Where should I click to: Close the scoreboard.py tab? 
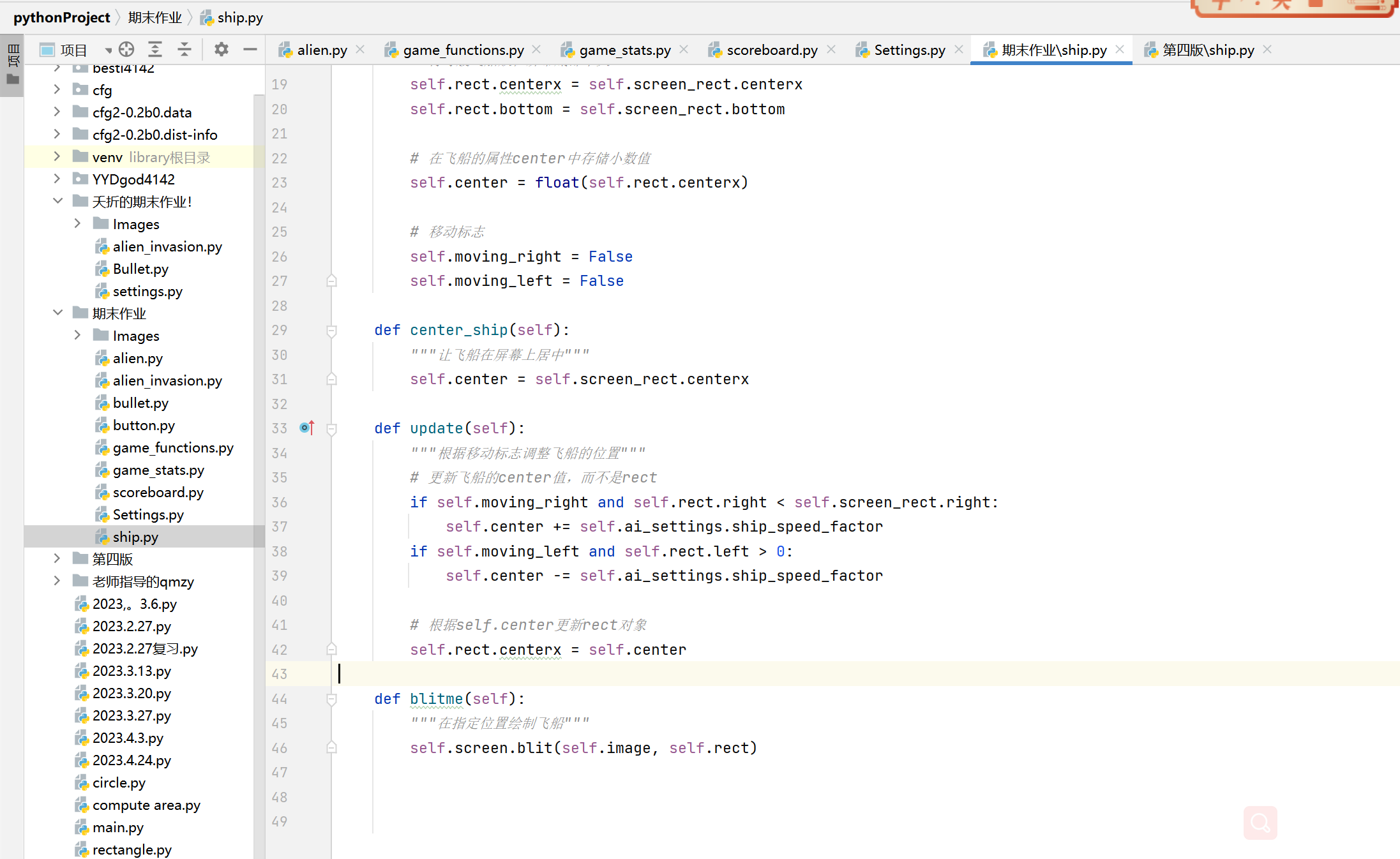pyautogui.click(x=831, y=49)
